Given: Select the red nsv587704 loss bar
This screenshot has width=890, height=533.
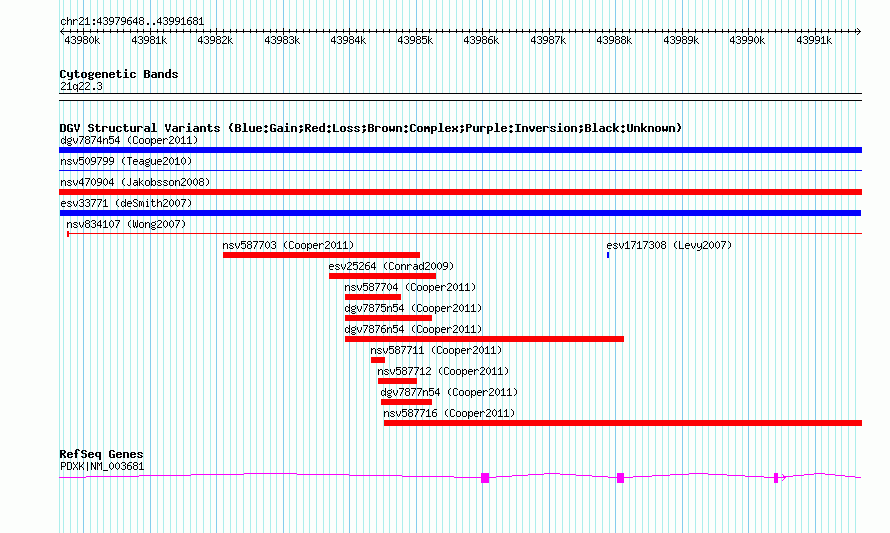Looking at the screenshot, I should tap(373, 297).
